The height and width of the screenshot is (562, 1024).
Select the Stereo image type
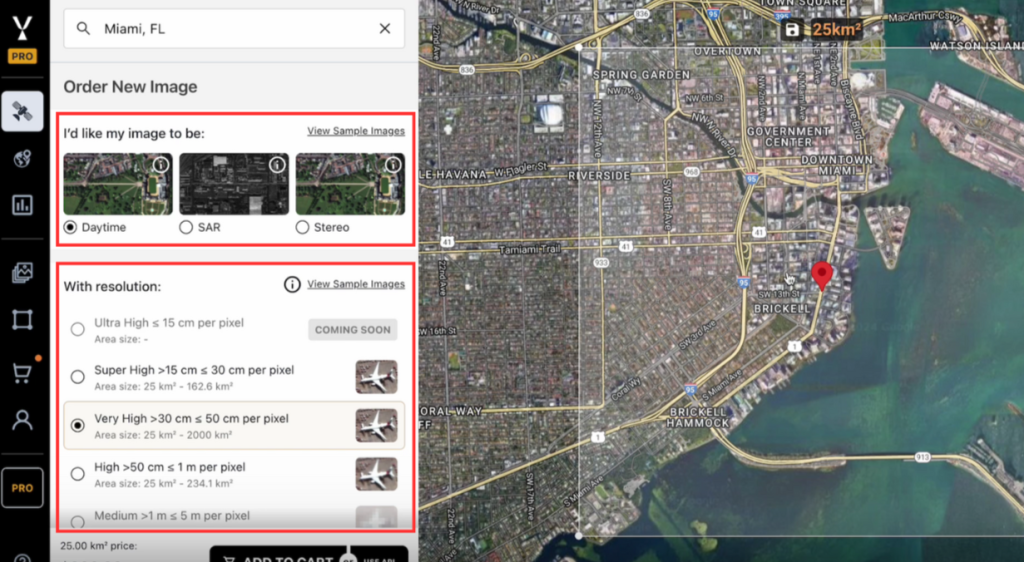pyautogui.click(x=302, y=228)
